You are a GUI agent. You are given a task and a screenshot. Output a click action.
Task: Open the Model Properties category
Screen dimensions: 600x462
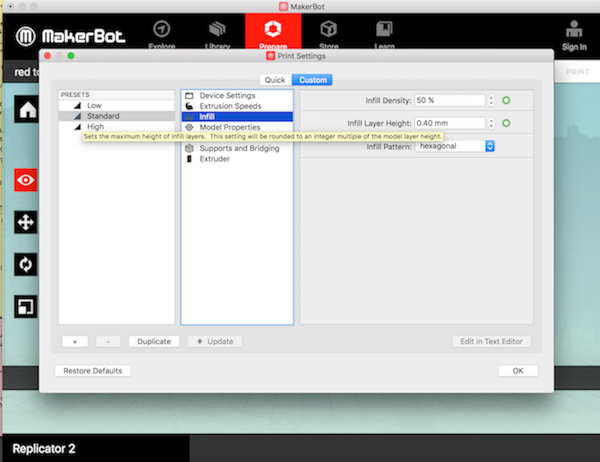point(237,127)
